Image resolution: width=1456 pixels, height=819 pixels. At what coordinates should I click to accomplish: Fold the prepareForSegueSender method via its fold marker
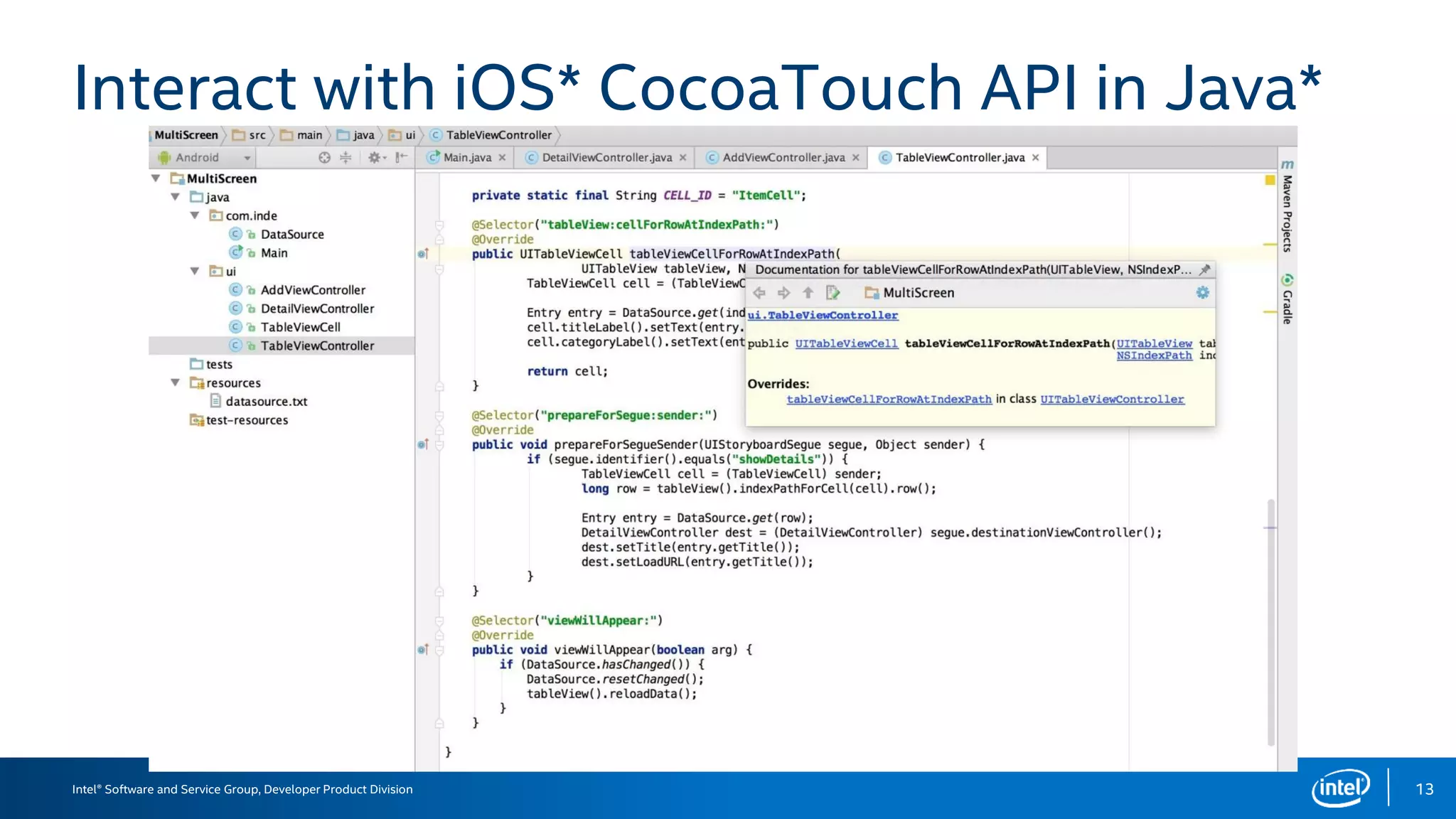click(439, 446)
